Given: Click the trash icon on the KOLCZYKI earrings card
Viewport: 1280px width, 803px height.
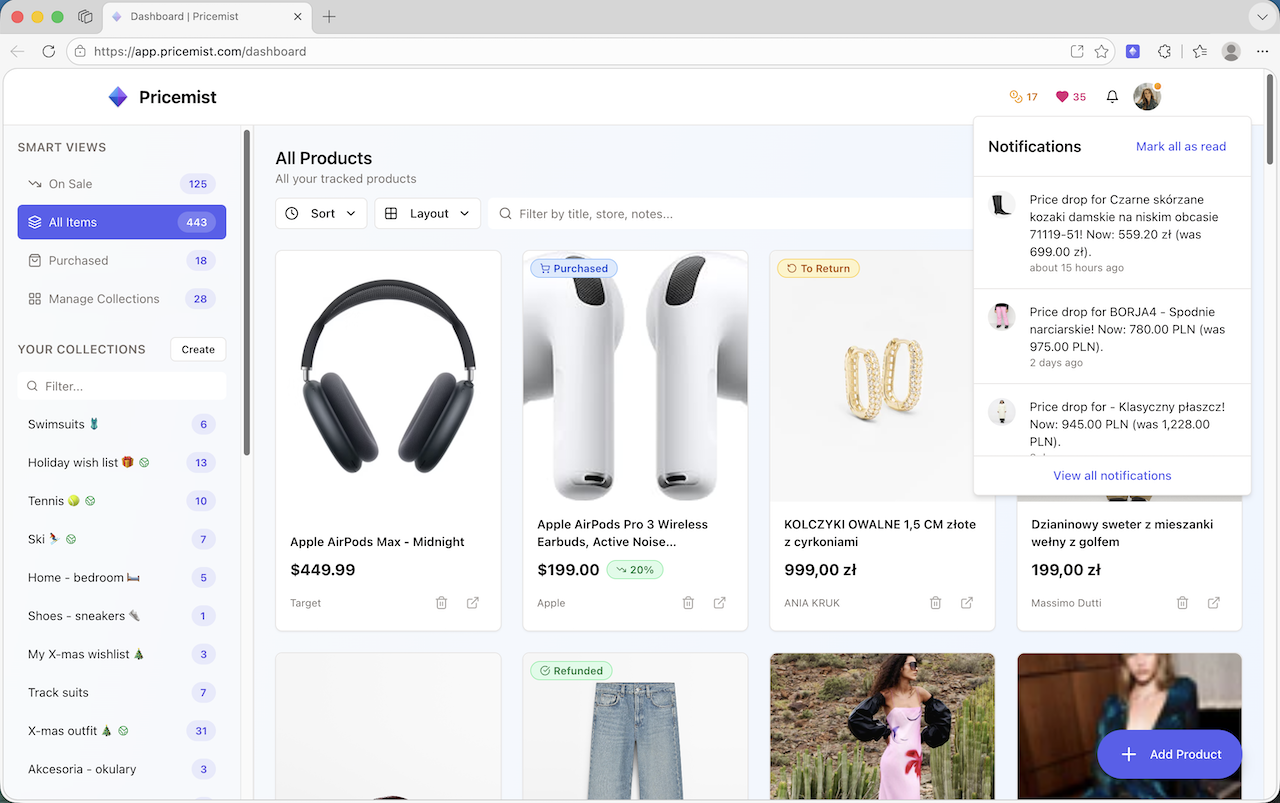Looking at the screenshot, I should [x=935, y=603].
